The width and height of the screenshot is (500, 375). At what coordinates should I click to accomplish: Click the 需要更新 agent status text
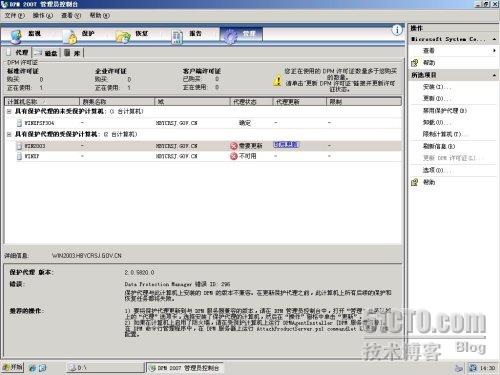point(250,146)
